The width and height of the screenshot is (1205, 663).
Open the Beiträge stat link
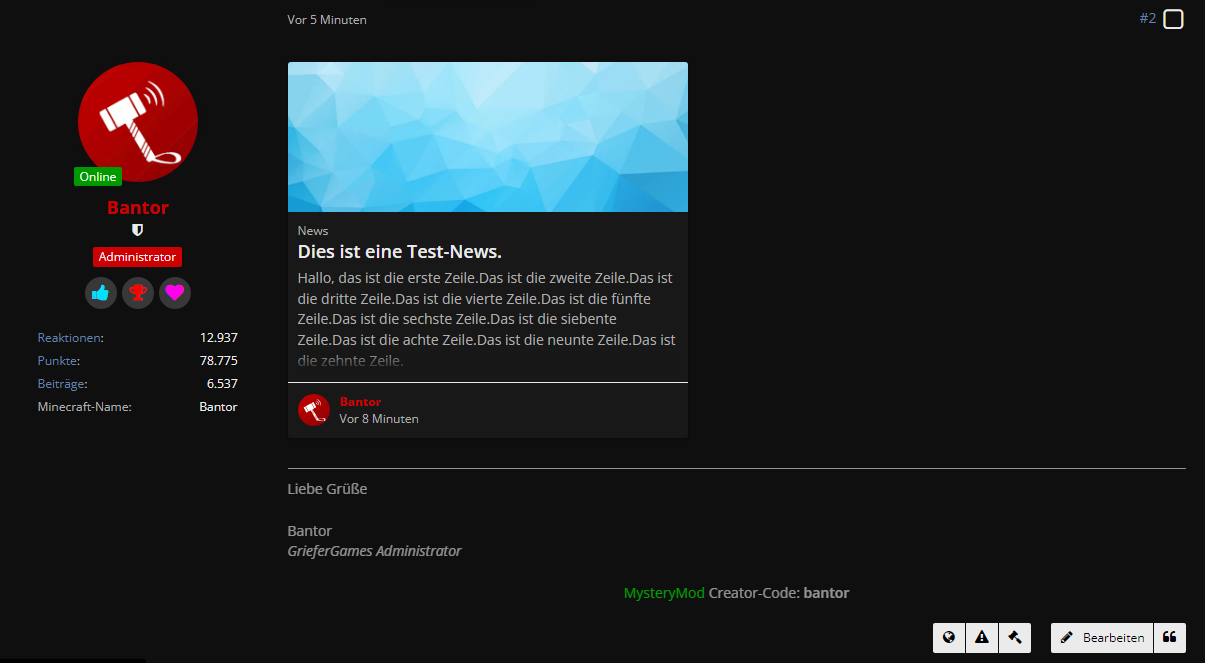(x=61, y=384)
